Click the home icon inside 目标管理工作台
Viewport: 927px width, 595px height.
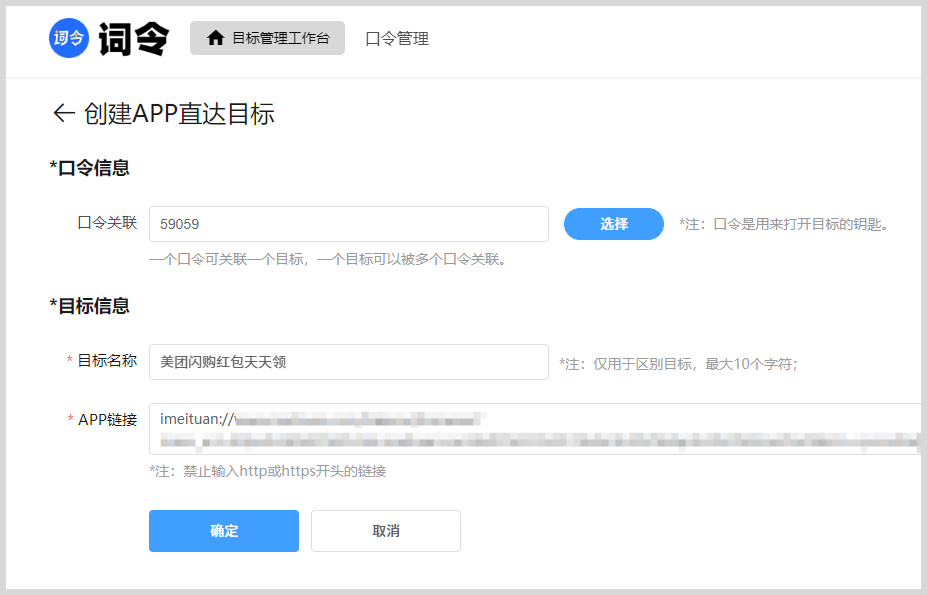click(213, 38)
